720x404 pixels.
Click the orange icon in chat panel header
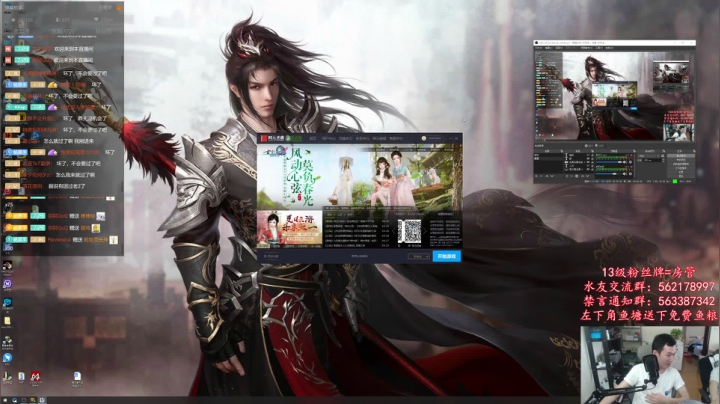coord(119,8)
